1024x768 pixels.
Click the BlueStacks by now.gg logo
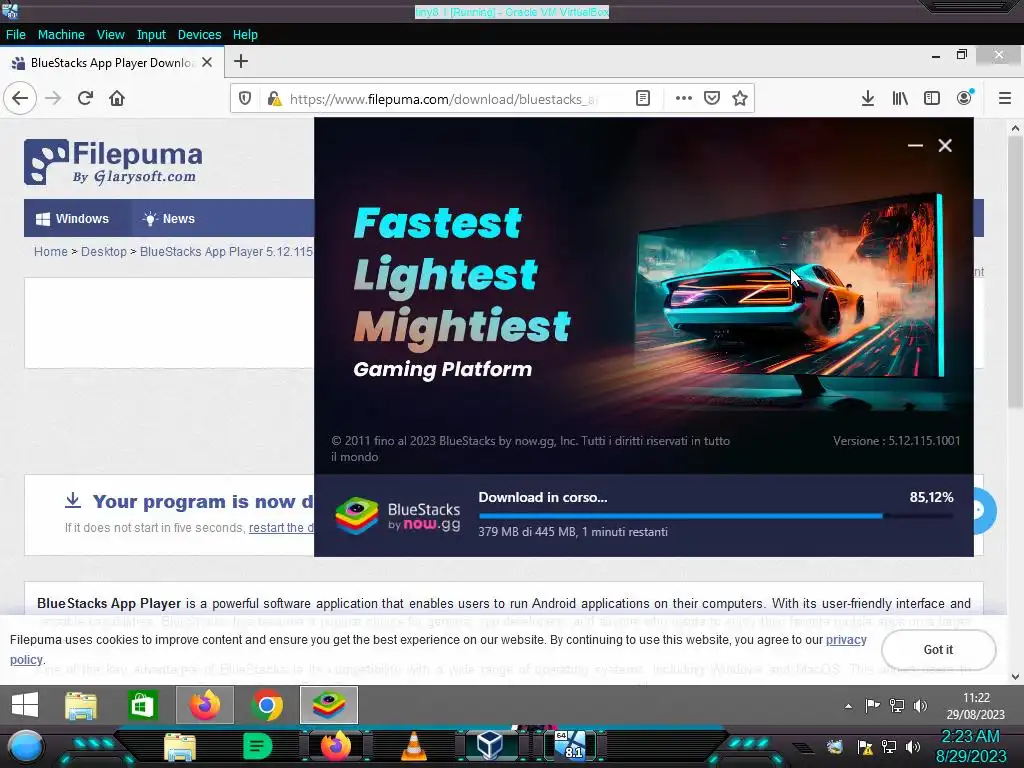click(398, 516)
